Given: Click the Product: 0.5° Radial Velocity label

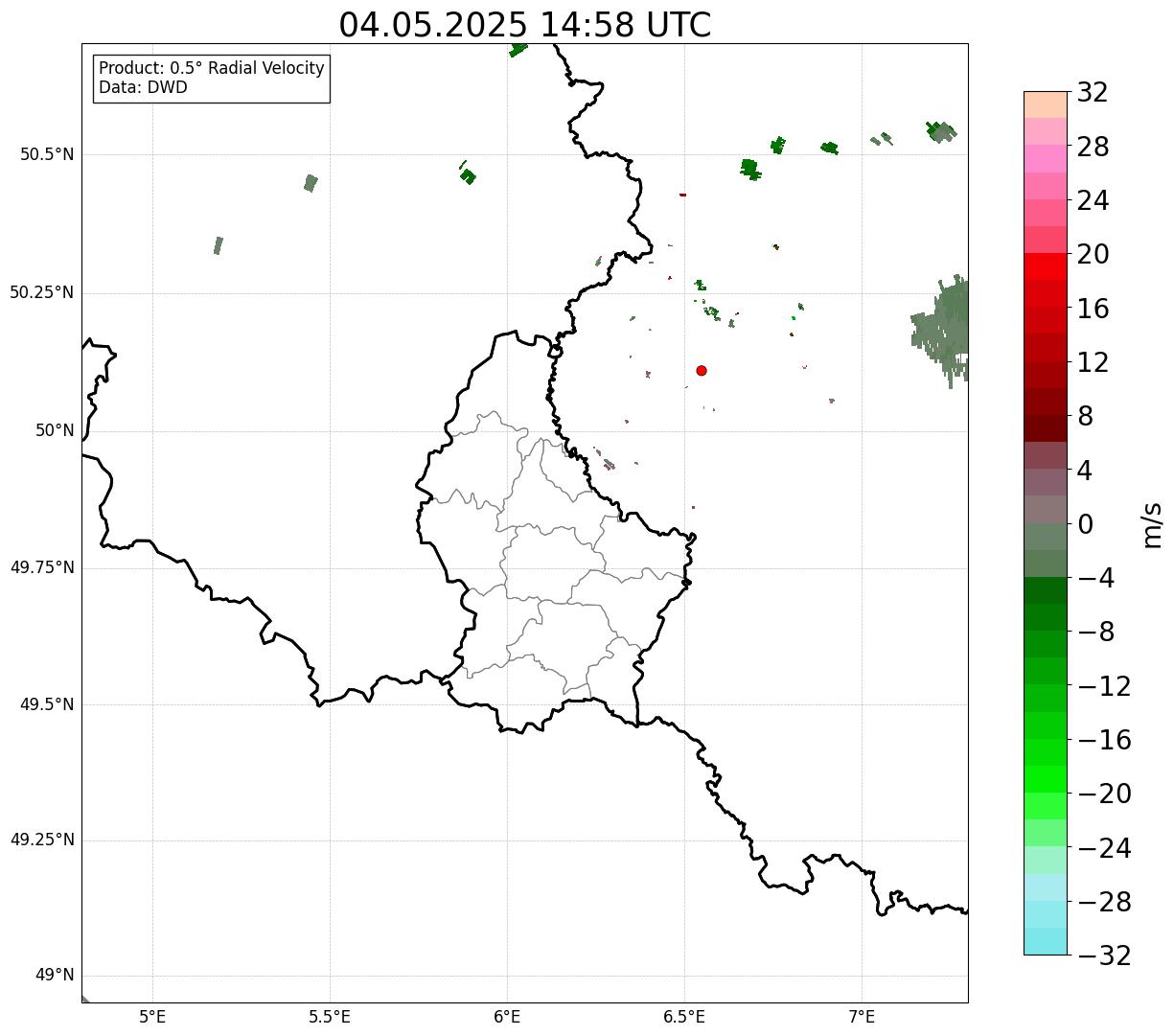Looking at the screenshot, I should [212, 69].
